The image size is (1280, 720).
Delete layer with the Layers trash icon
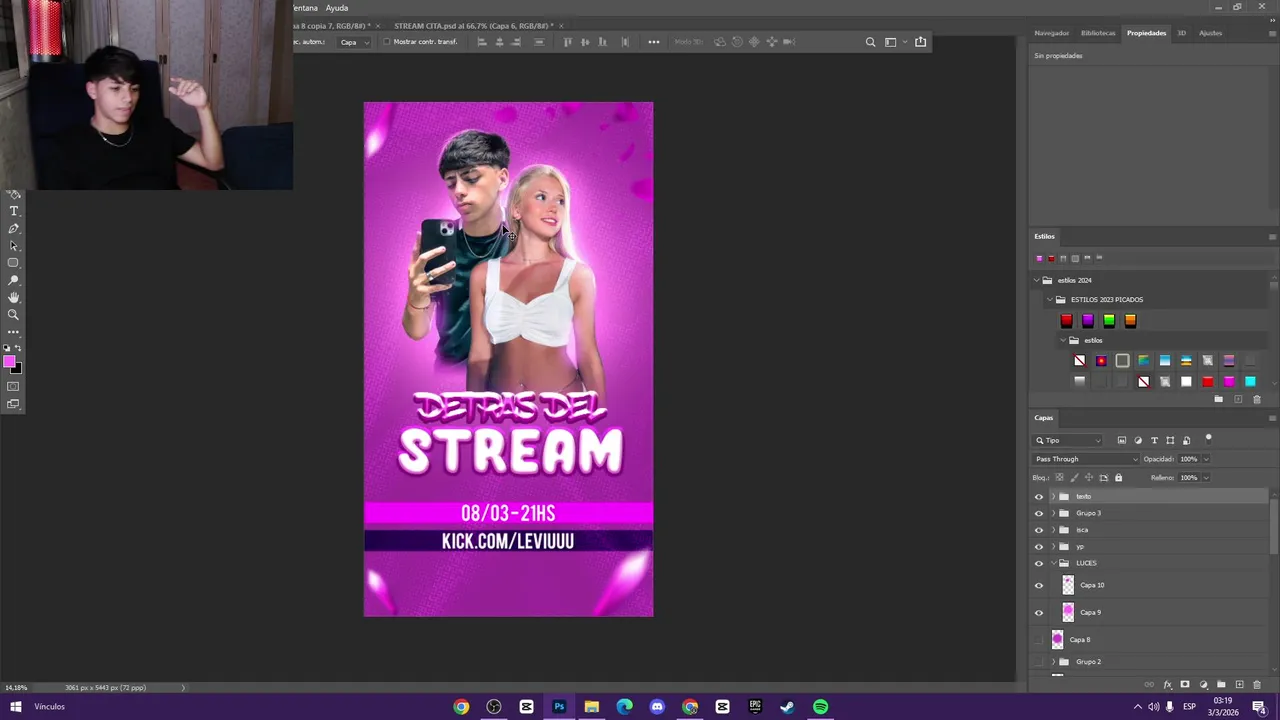click(1257, 685)
